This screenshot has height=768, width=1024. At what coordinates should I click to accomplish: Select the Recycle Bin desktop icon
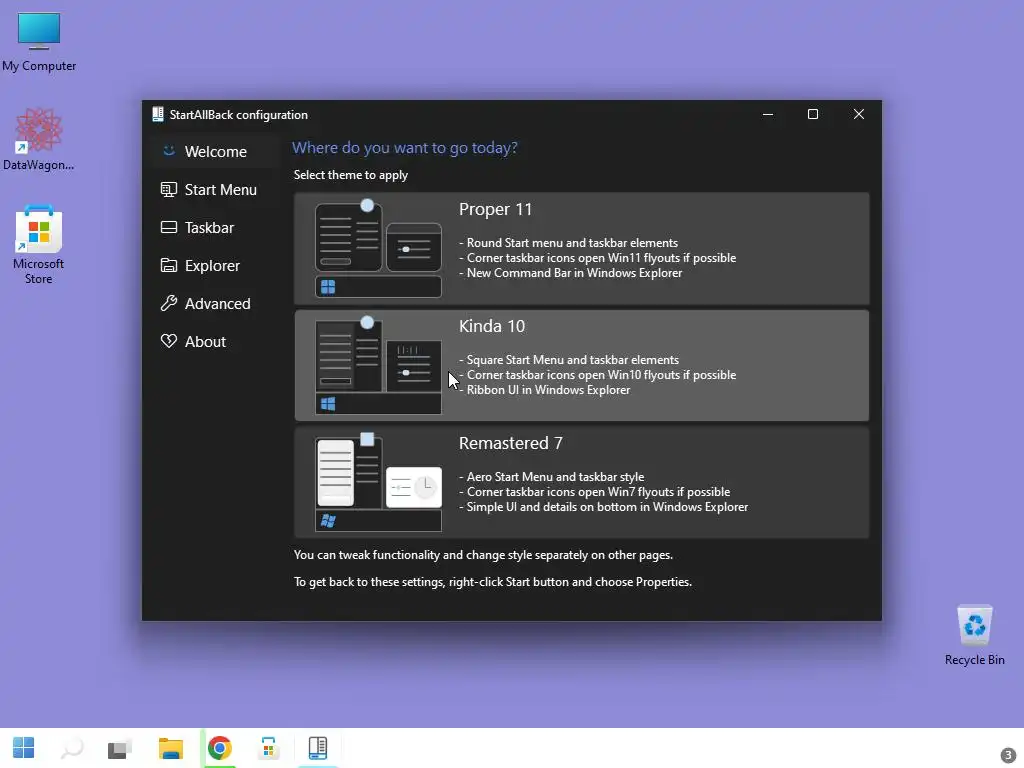click(974, 635)
